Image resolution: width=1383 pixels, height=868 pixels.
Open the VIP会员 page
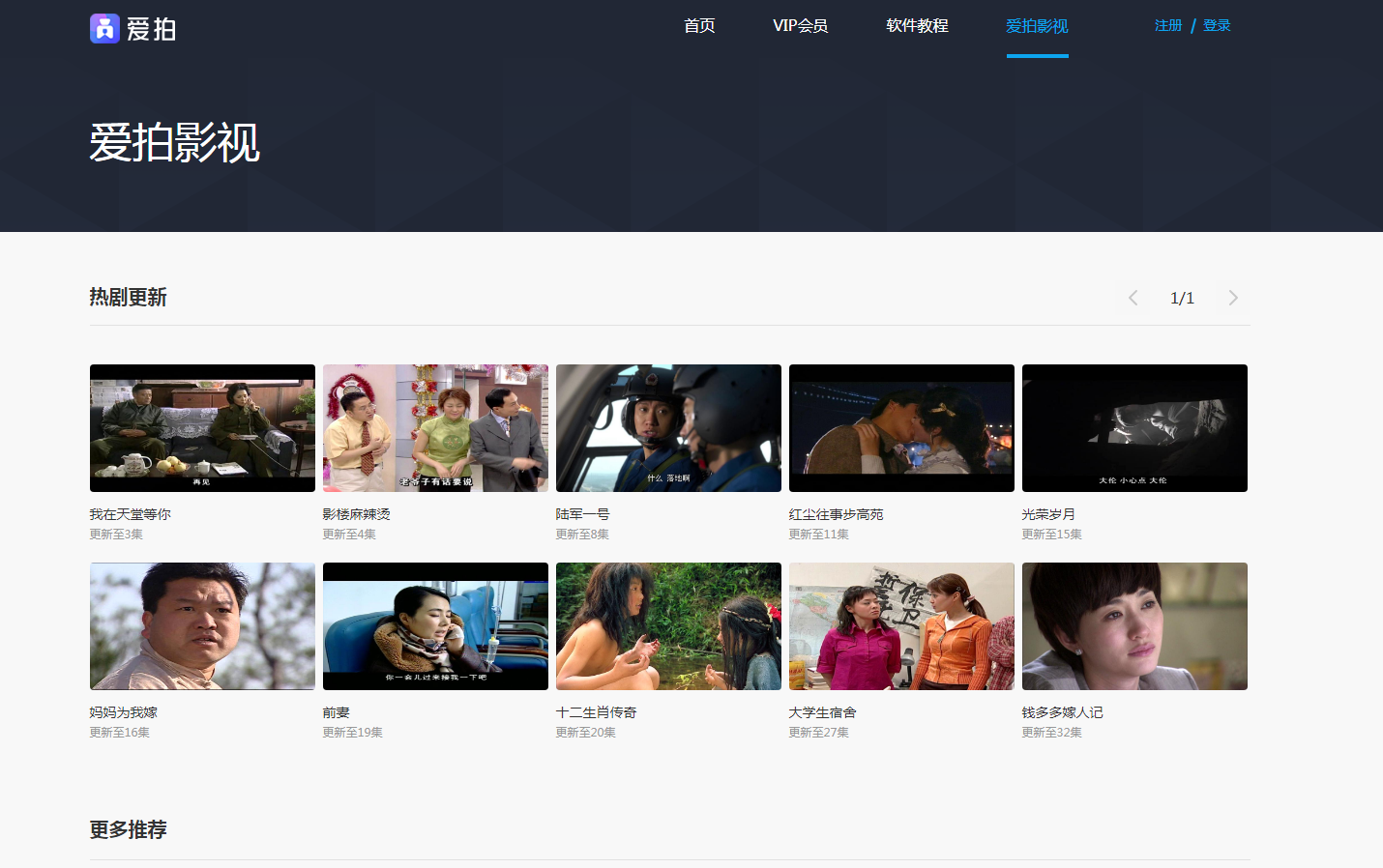tap(800, 26)
